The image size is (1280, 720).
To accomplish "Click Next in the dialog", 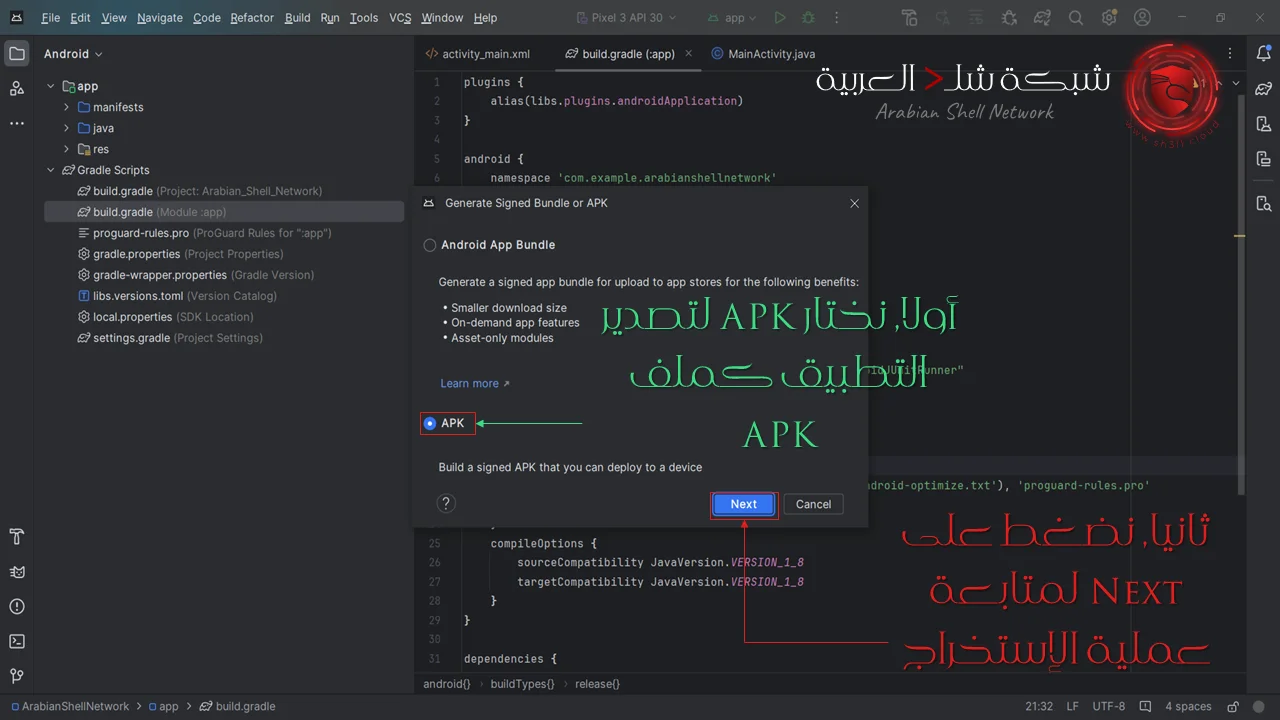I will coord(744,504).
